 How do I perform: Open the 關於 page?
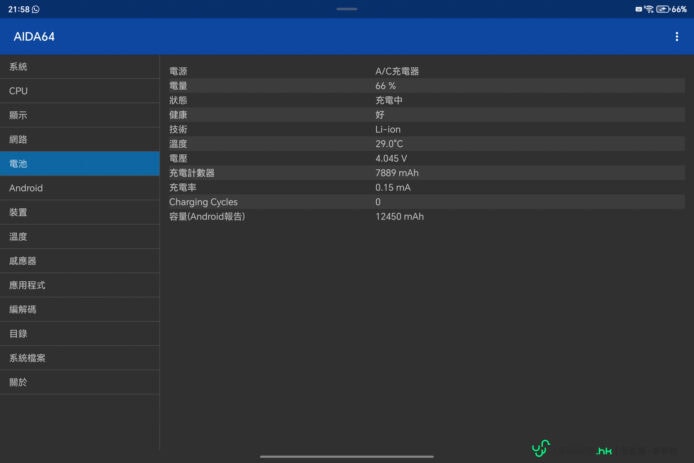click(x=80, y=382)
